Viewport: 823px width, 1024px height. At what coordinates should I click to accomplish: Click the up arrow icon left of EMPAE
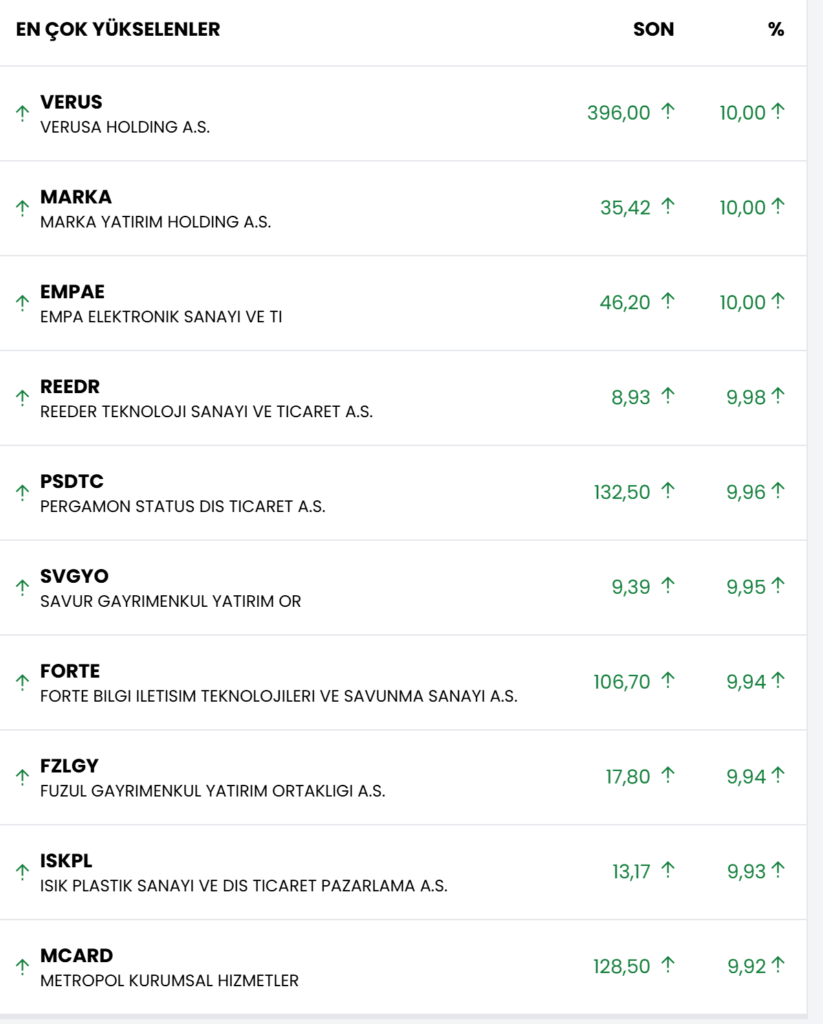22,303
